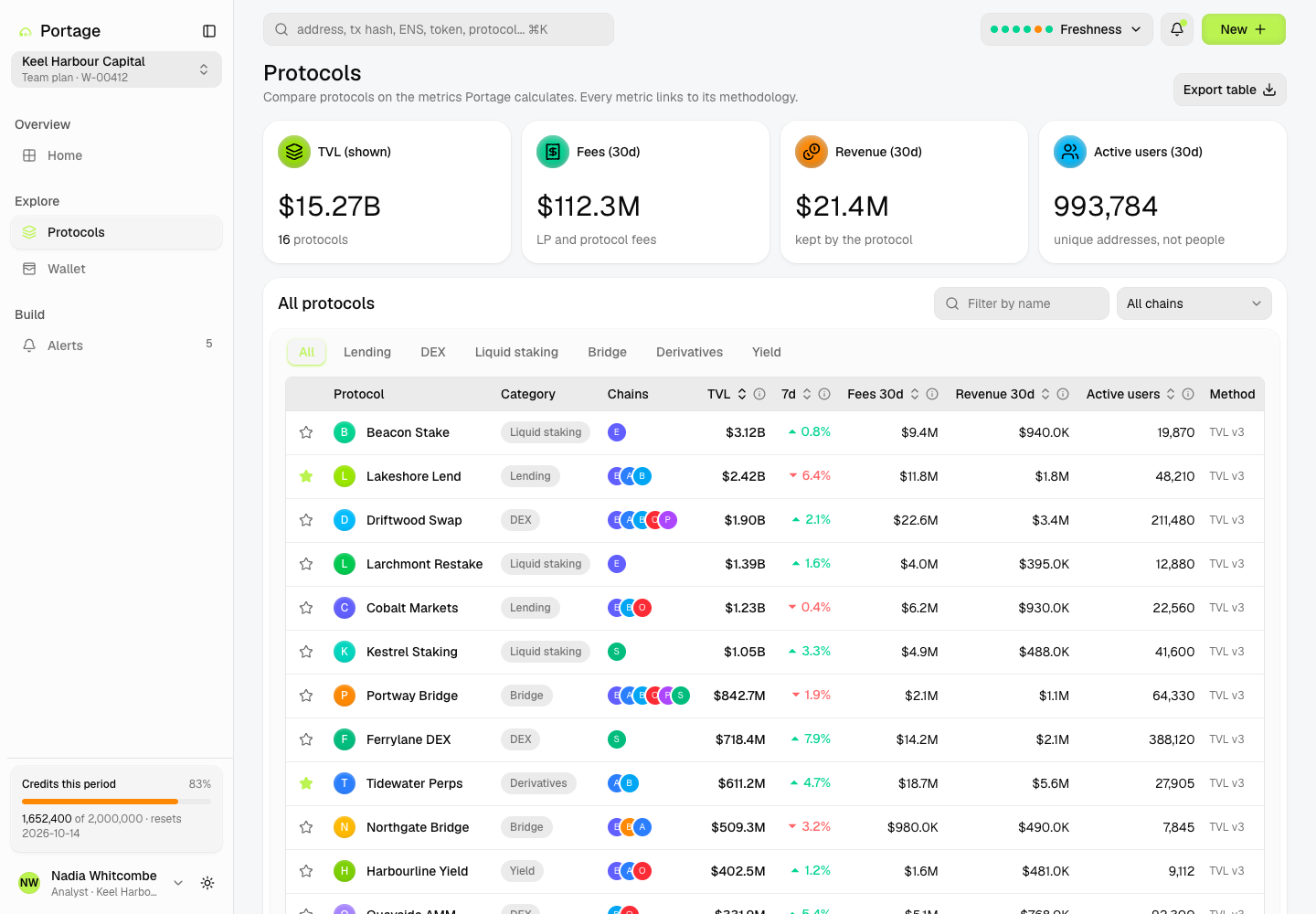Image resolution: width=1316 pixels, height=914 pixels.
Task: Click the Fees 30d info icon
Action: point(932,394)
